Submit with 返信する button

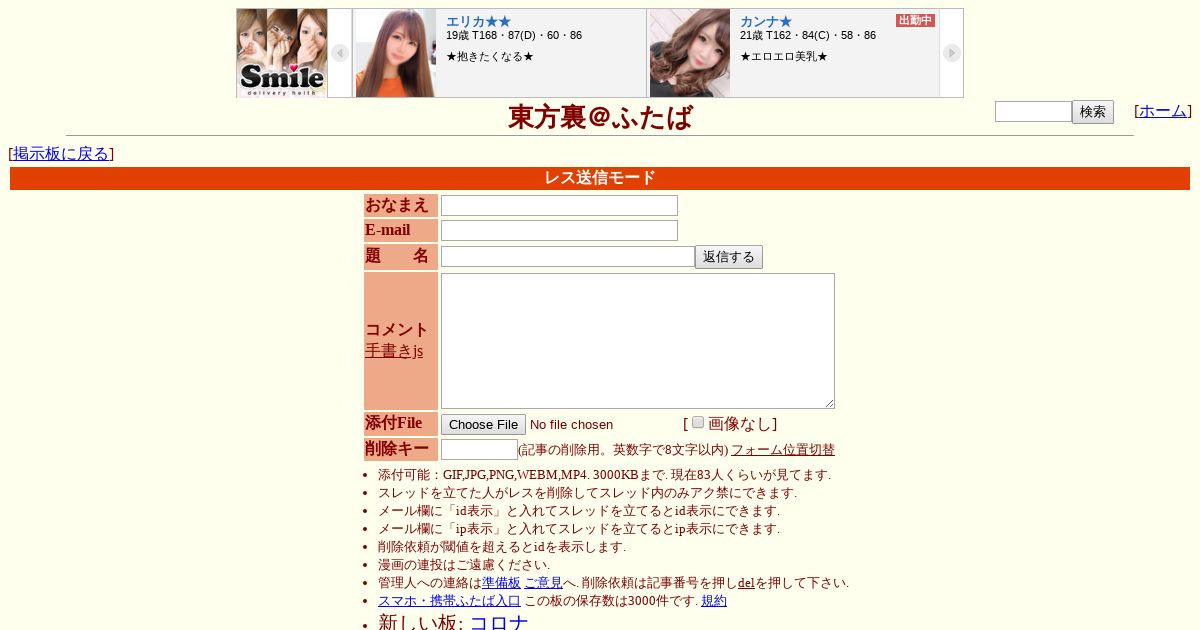tap(729, 257)
